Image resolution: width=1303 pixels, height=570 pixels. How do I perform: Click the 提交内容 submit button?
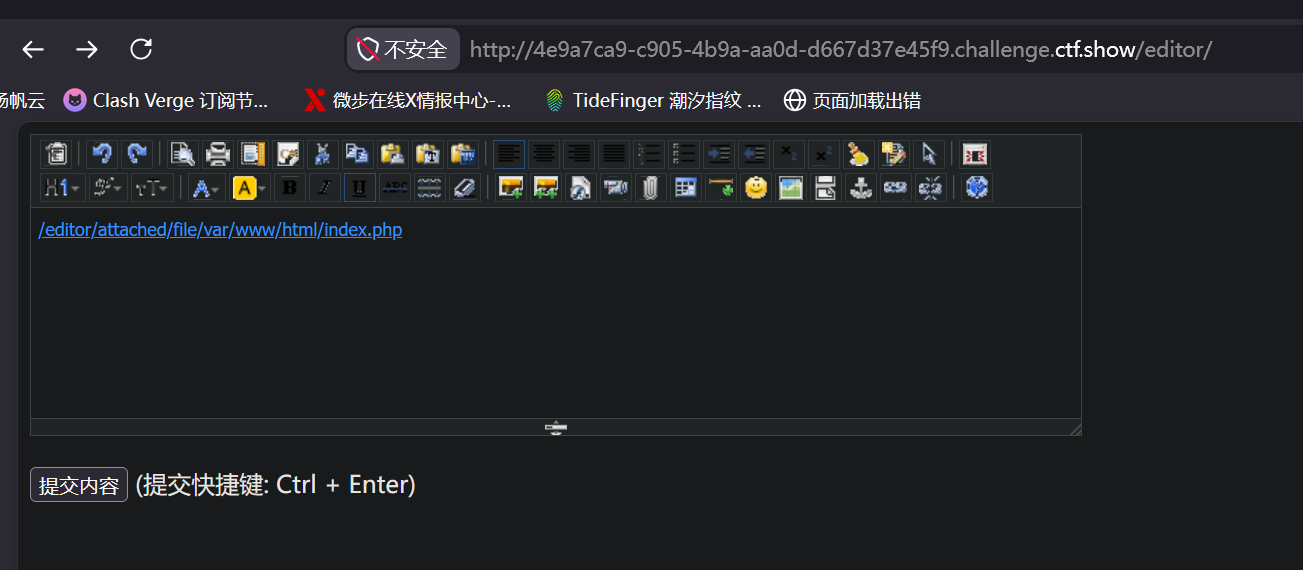79,485
